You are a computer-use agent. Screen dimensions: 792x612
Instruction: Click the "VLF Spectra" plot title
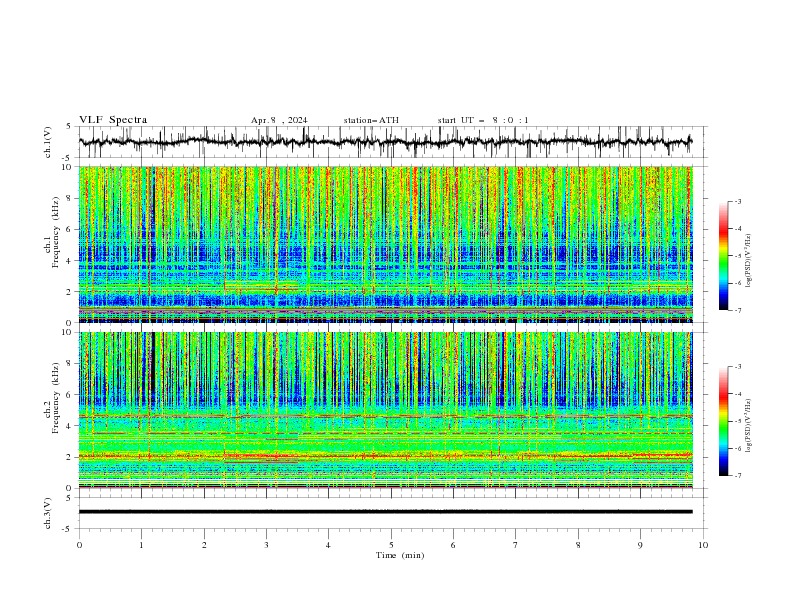[x=113, y=120]
